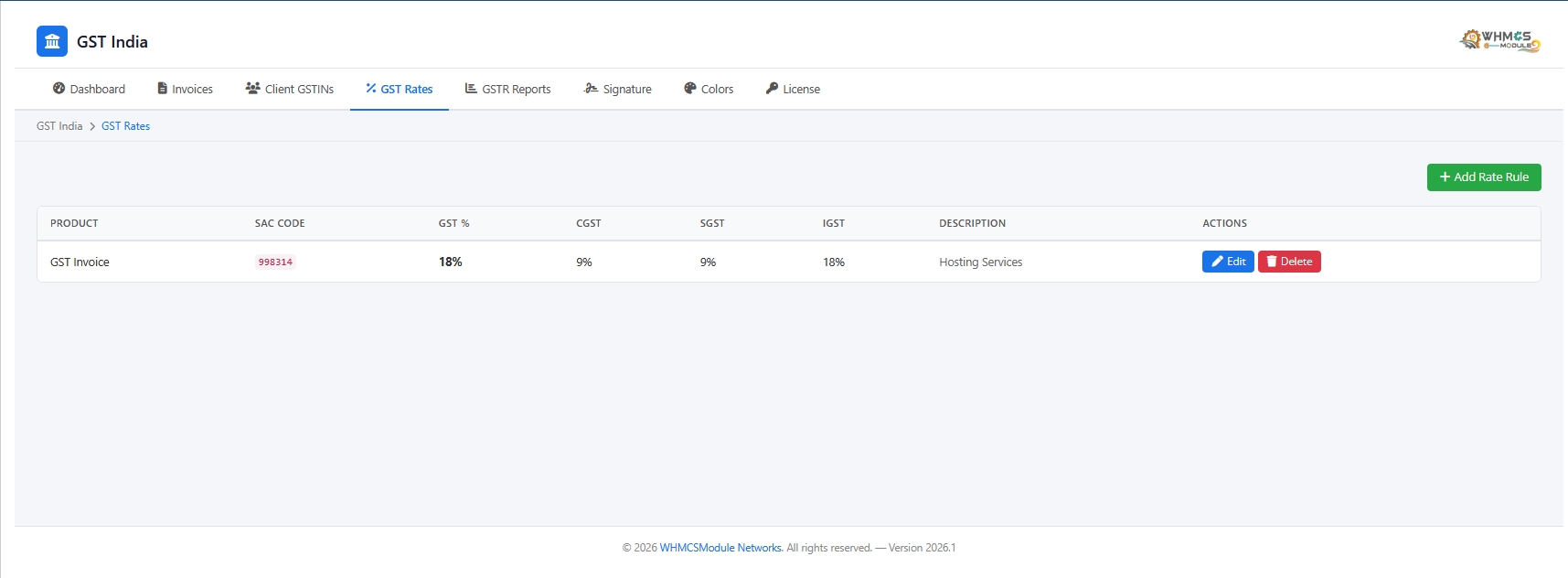Click the GSTR Reports chart icon
Viewport: 1568px width, 578px height.
[x=471, y=89]
